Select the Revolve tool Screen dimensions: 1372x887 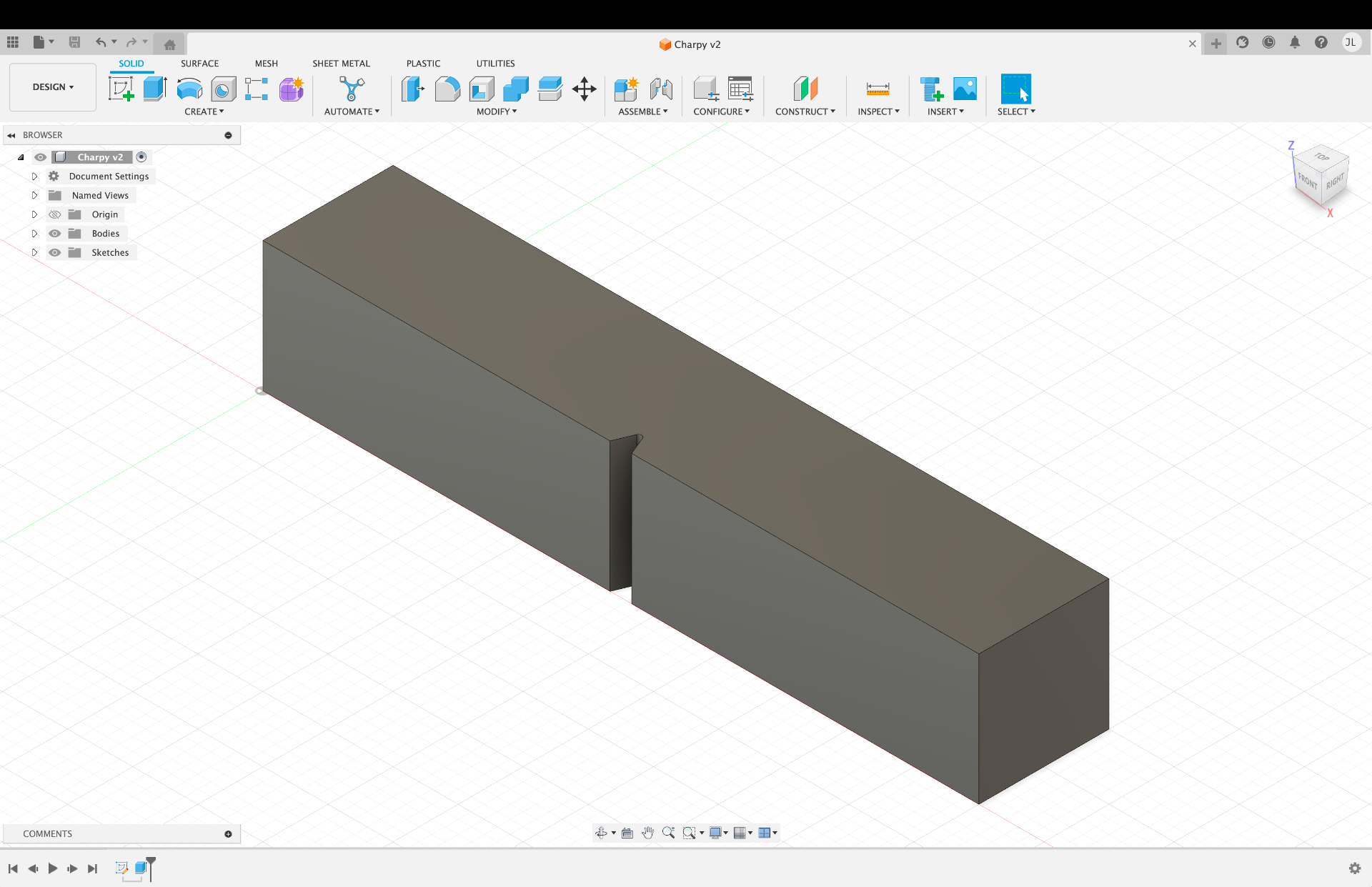[189, 89]
